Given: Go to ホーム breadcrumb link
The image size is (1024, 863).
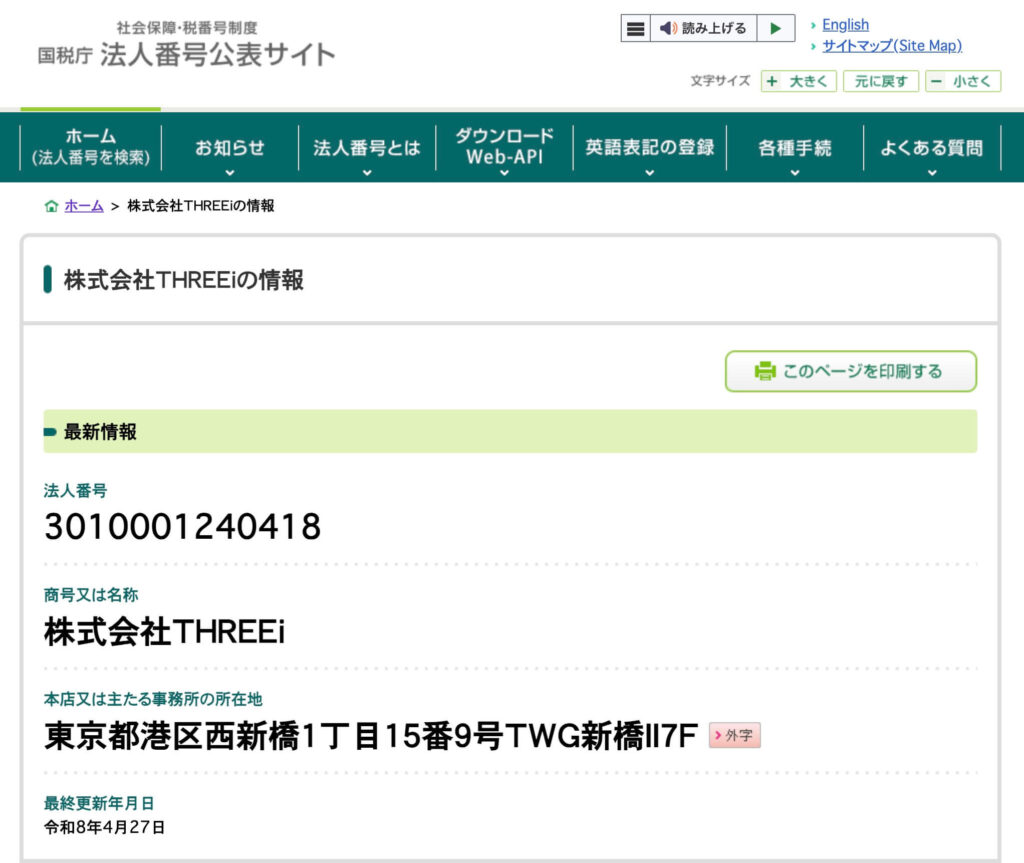Looking at the screenshot, I should [x=84, y=206].
